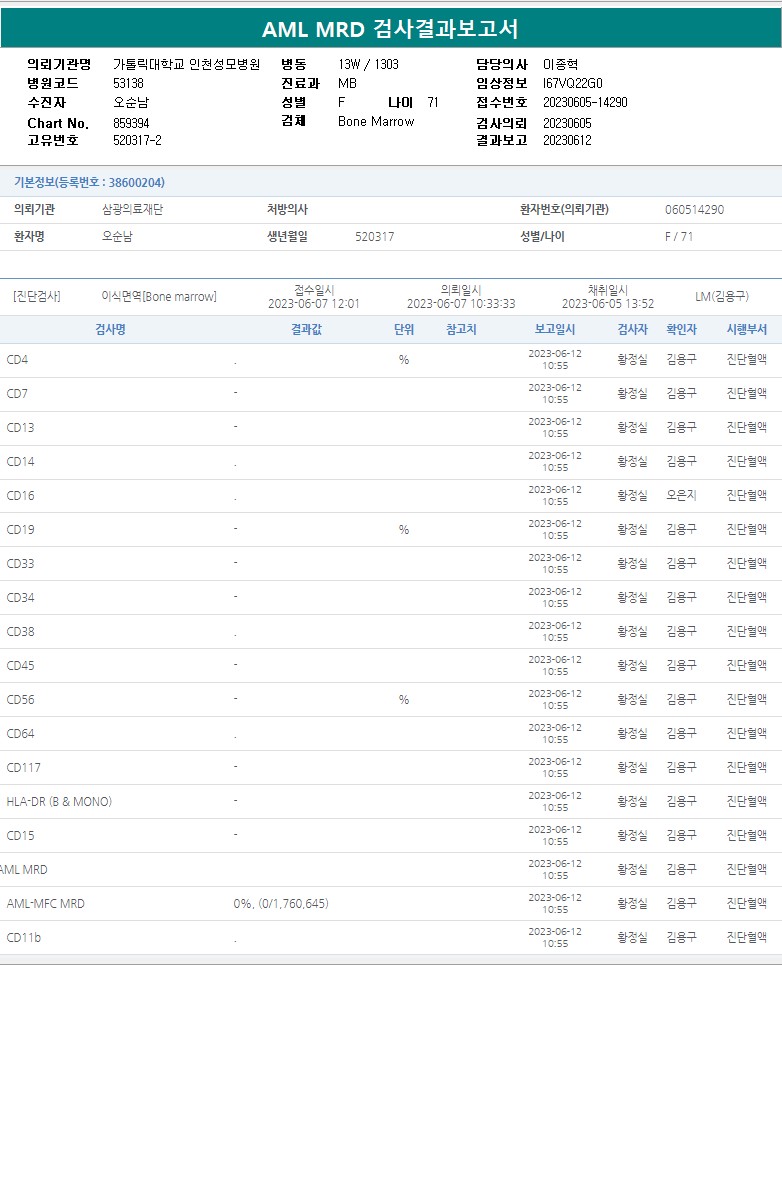Click the '%' unit in CD56 row
This screenshot has width=782, height=1192.
404,700
